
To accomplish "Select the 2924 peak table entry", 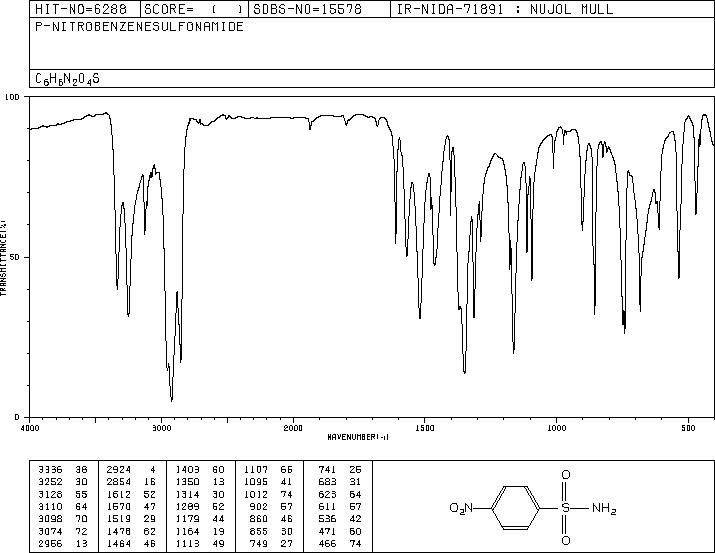I will click(131, 470).
